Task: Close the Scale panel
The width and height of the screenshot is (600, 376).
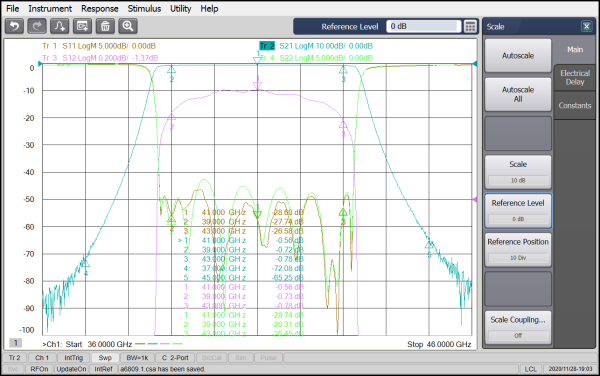Action: tap(586, 26)
